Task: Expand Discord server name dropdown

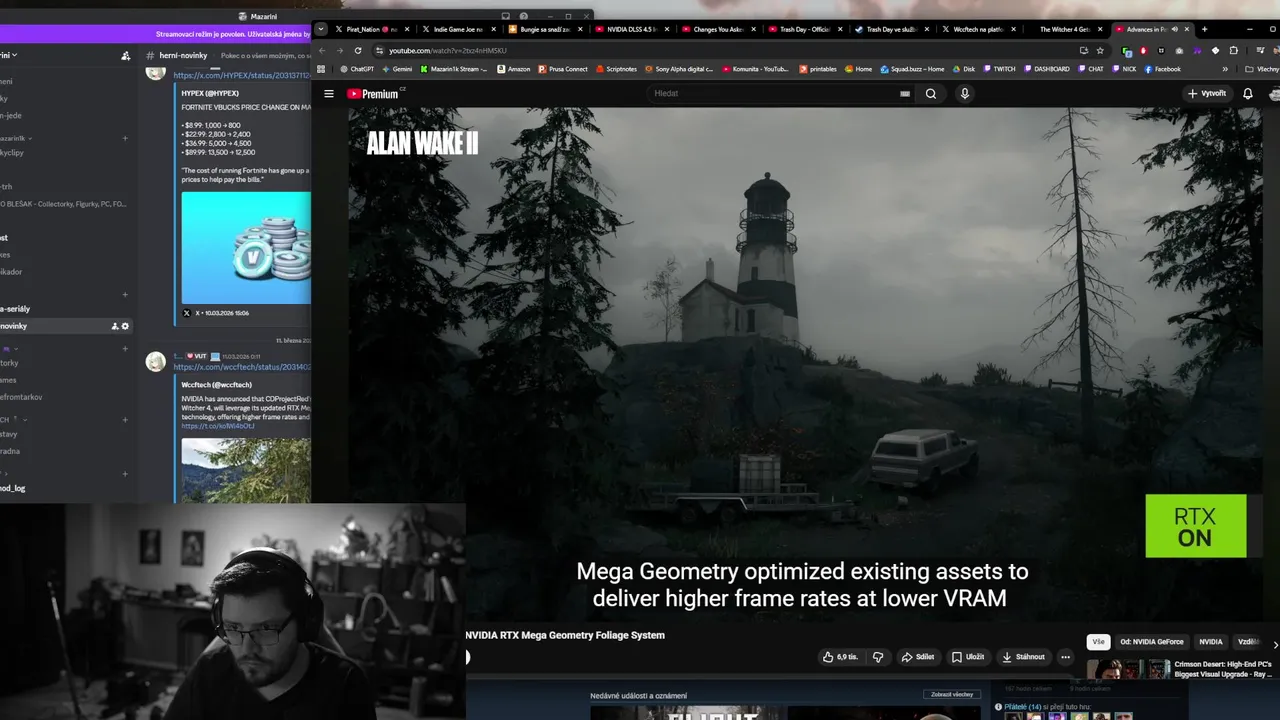Action: coord(14,55)
